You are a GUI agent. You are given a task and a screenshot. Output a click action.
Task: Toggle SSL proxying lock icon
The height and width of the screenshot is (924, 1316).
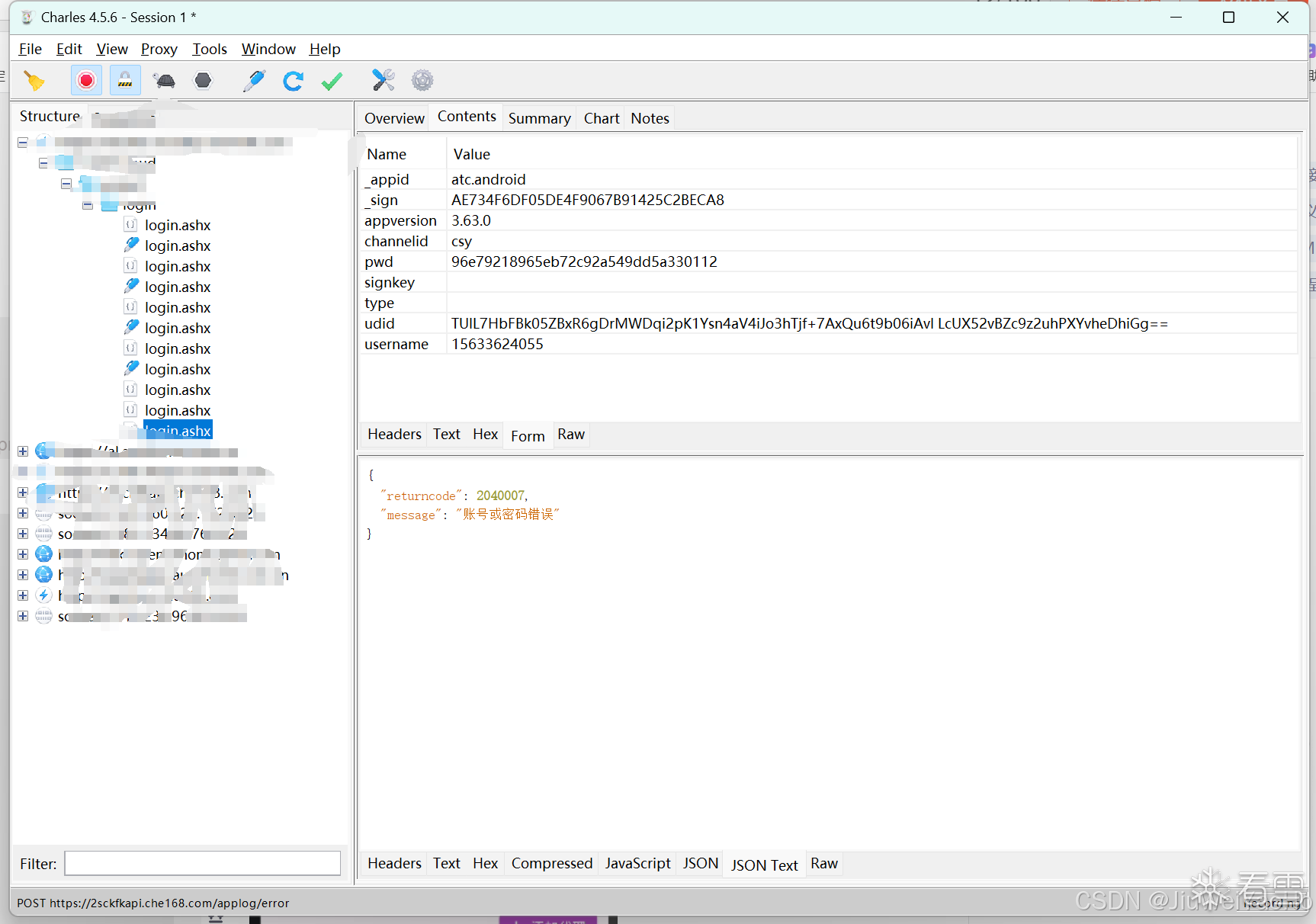[125, 81]
